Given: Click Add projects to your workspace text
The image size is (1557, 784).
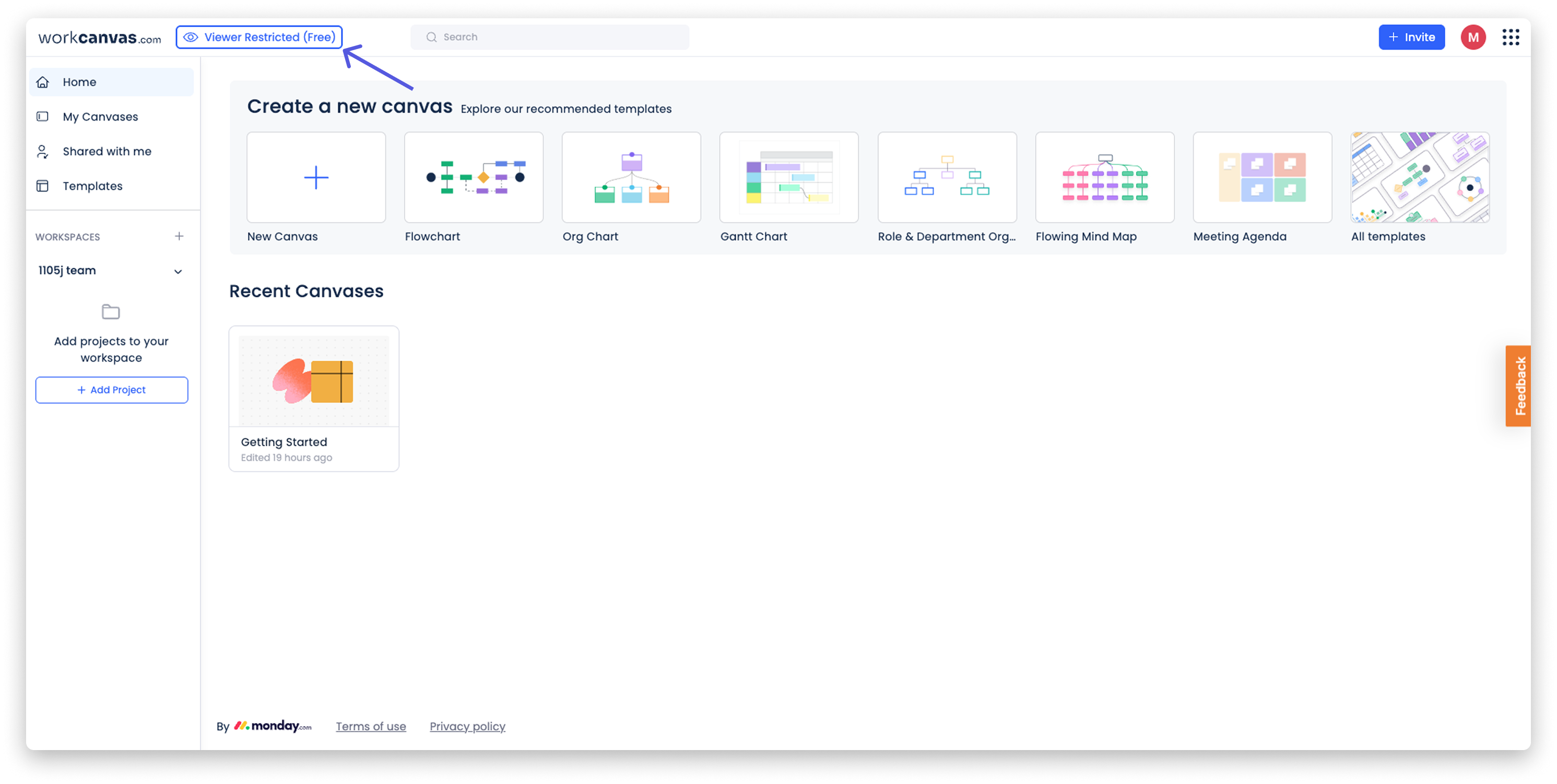Looking at the screenshot, I should coord(111,349).
